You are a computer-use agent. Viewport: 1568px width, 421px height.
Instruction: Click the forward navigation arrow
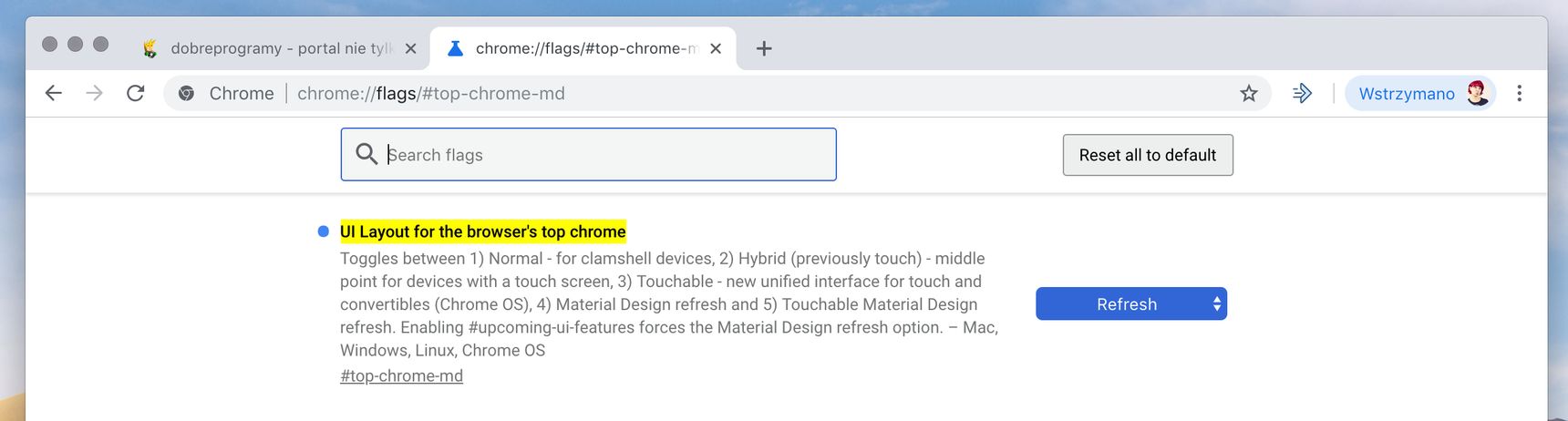95,93
